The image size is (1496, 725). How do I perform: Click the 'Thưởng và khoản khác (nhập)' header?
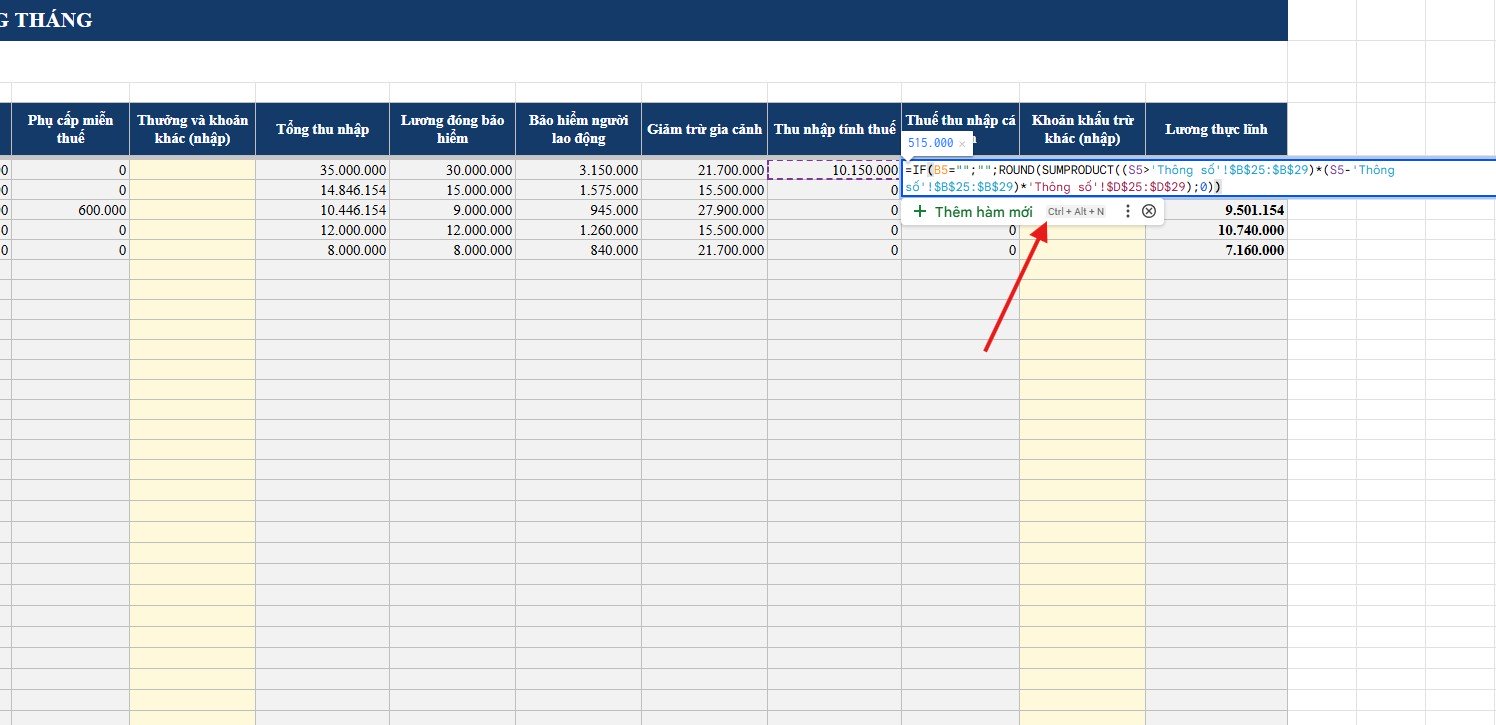coord(193,129)
